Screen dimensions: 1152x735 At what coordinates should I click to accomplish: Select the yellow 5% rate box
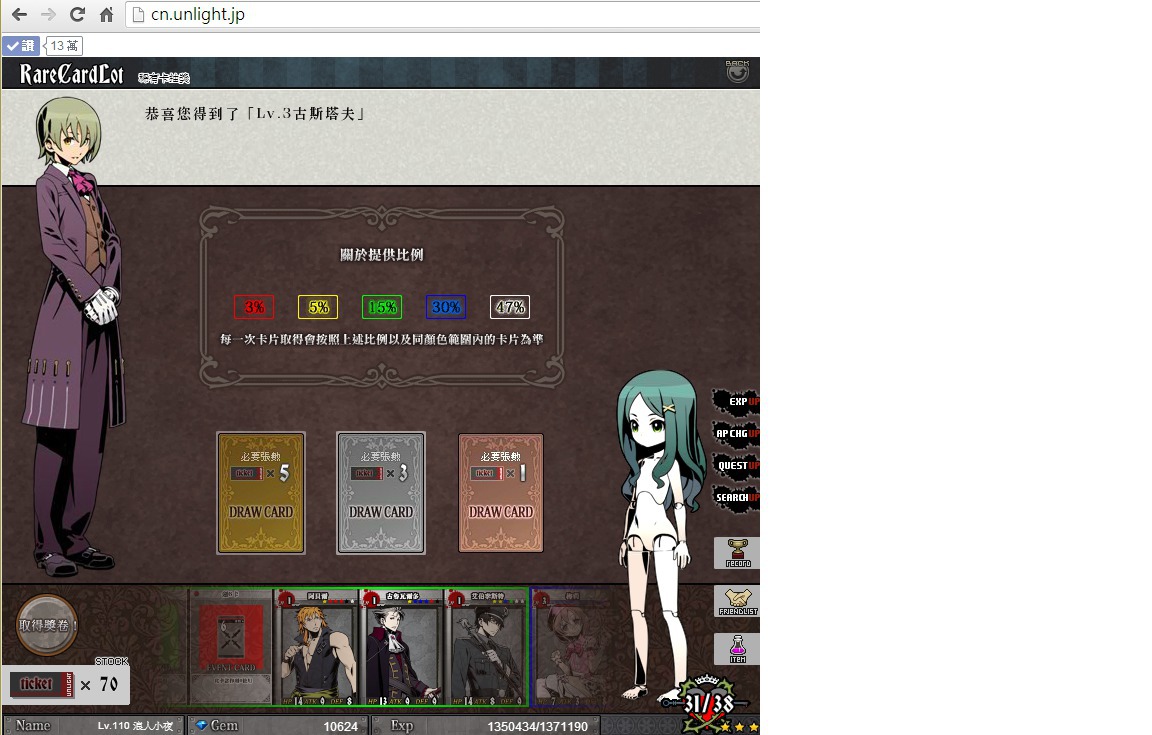(318, 306)
